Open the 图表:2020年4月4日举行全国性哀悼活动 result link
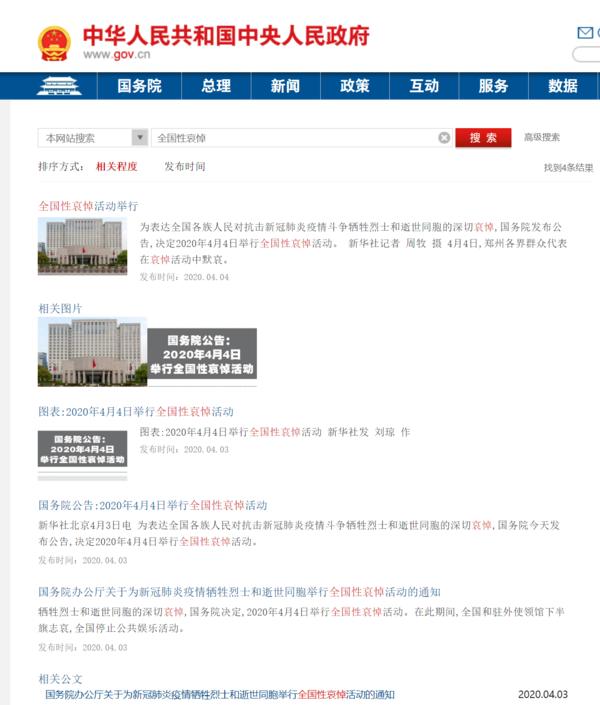Screen dimensions: 600x705 click(135, 411)
